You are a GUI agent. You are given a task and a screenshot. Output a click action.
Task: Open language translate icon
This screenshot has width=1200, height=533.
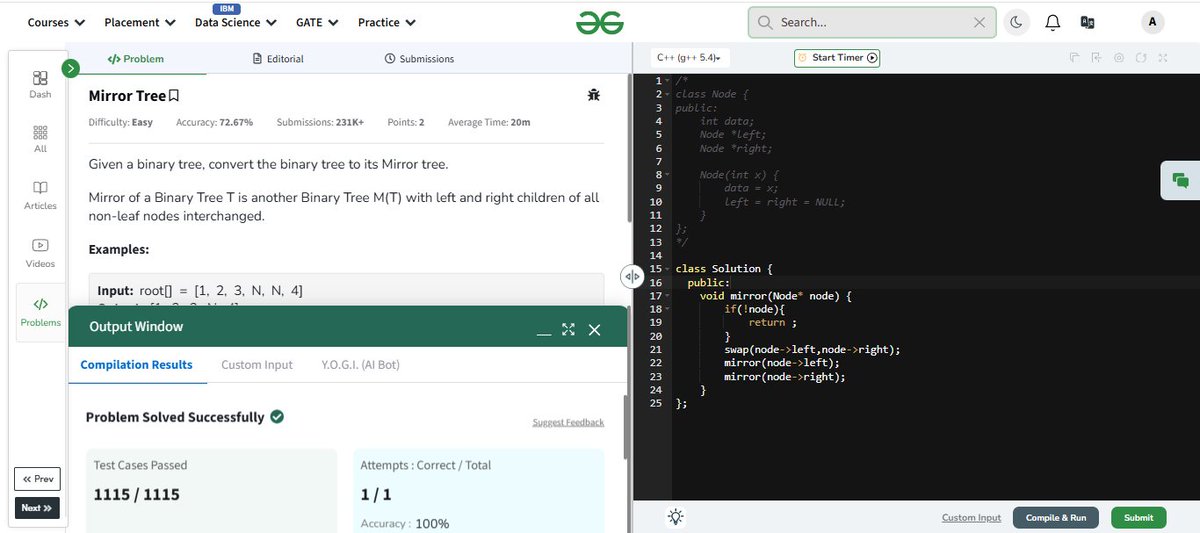(x=1088, y=22)
